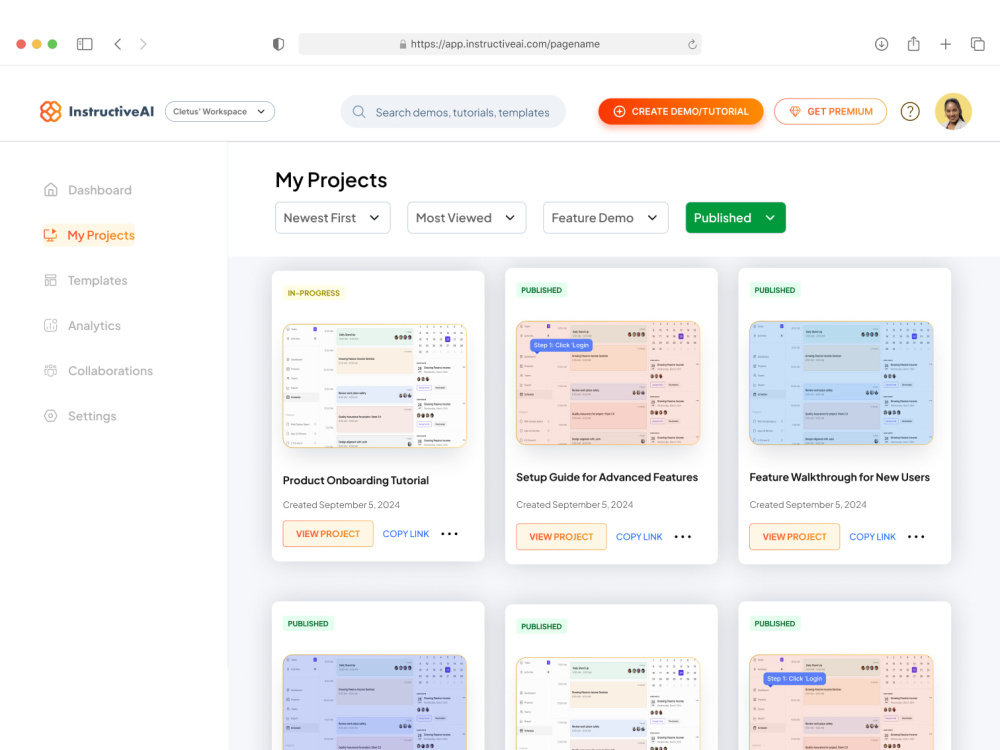Viewport: 1000px width, 750px height.
Task: Click Published badge on Setup Guide card
Action: (x=541, y=290)
